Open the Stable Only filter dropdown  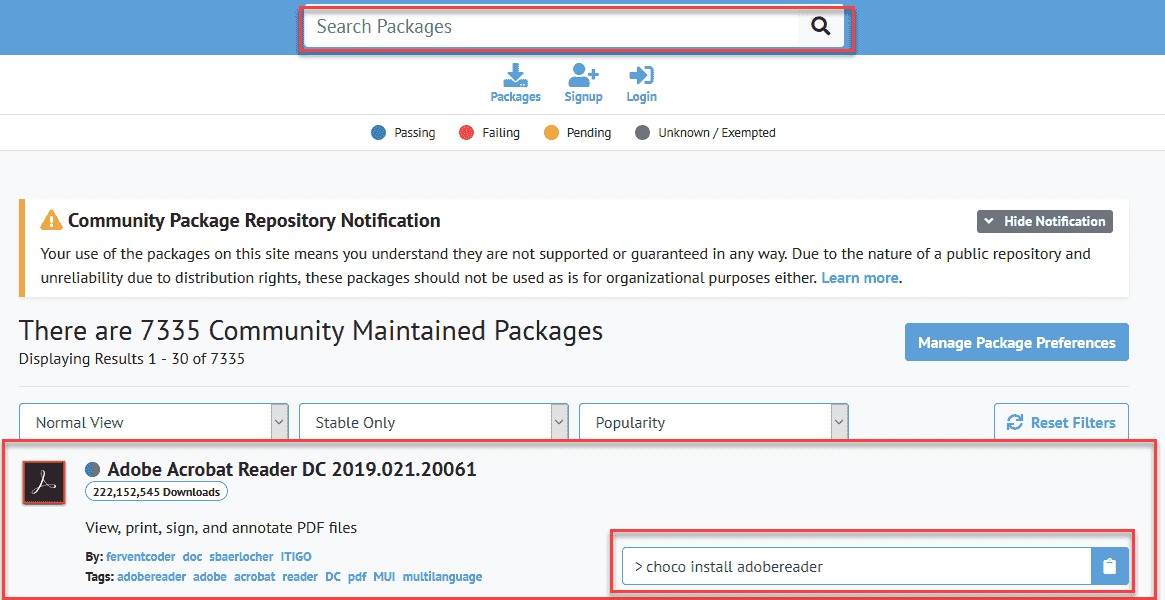click(434, 423)
